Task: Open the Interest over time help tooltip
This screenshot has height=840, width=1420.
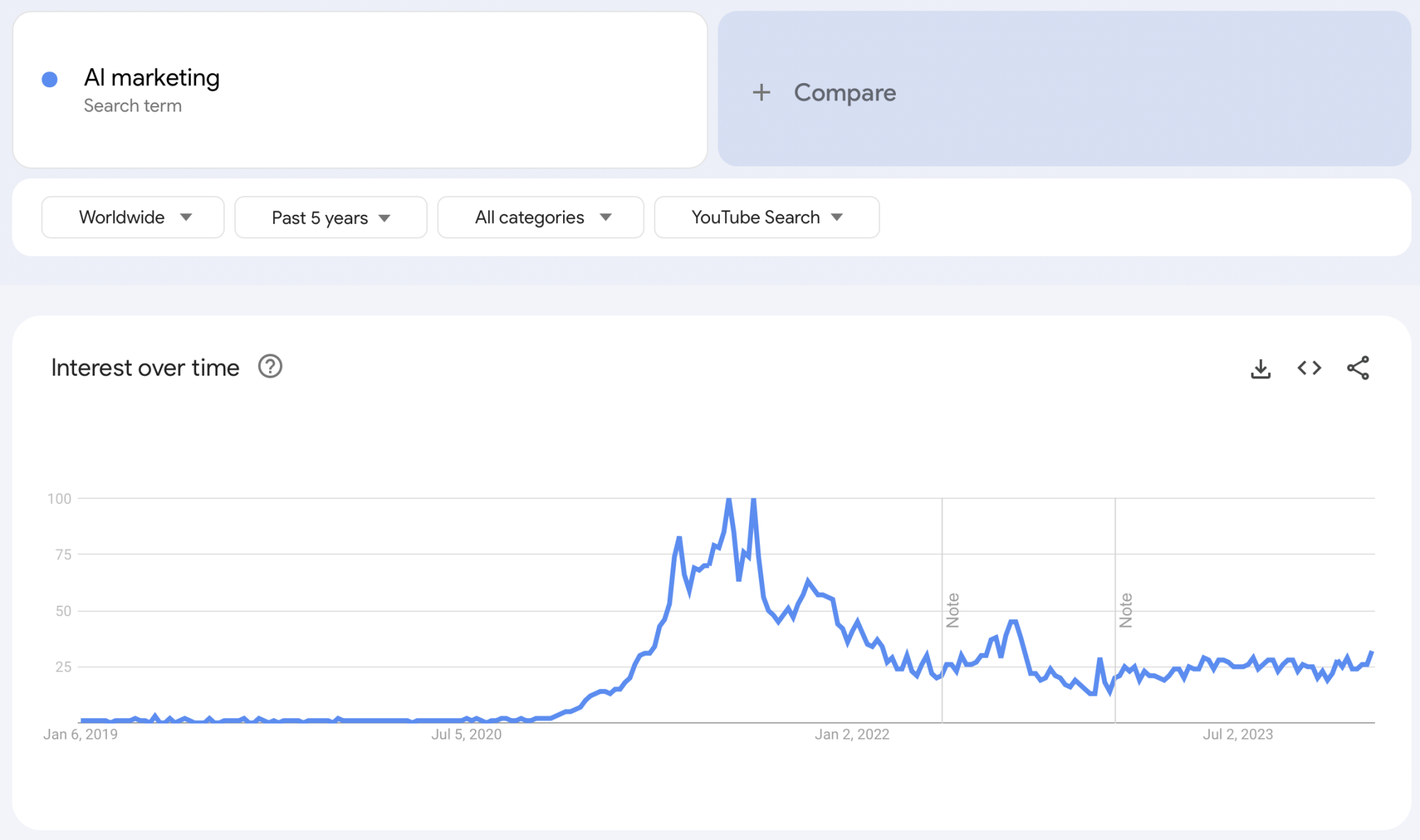Action: 270,367
